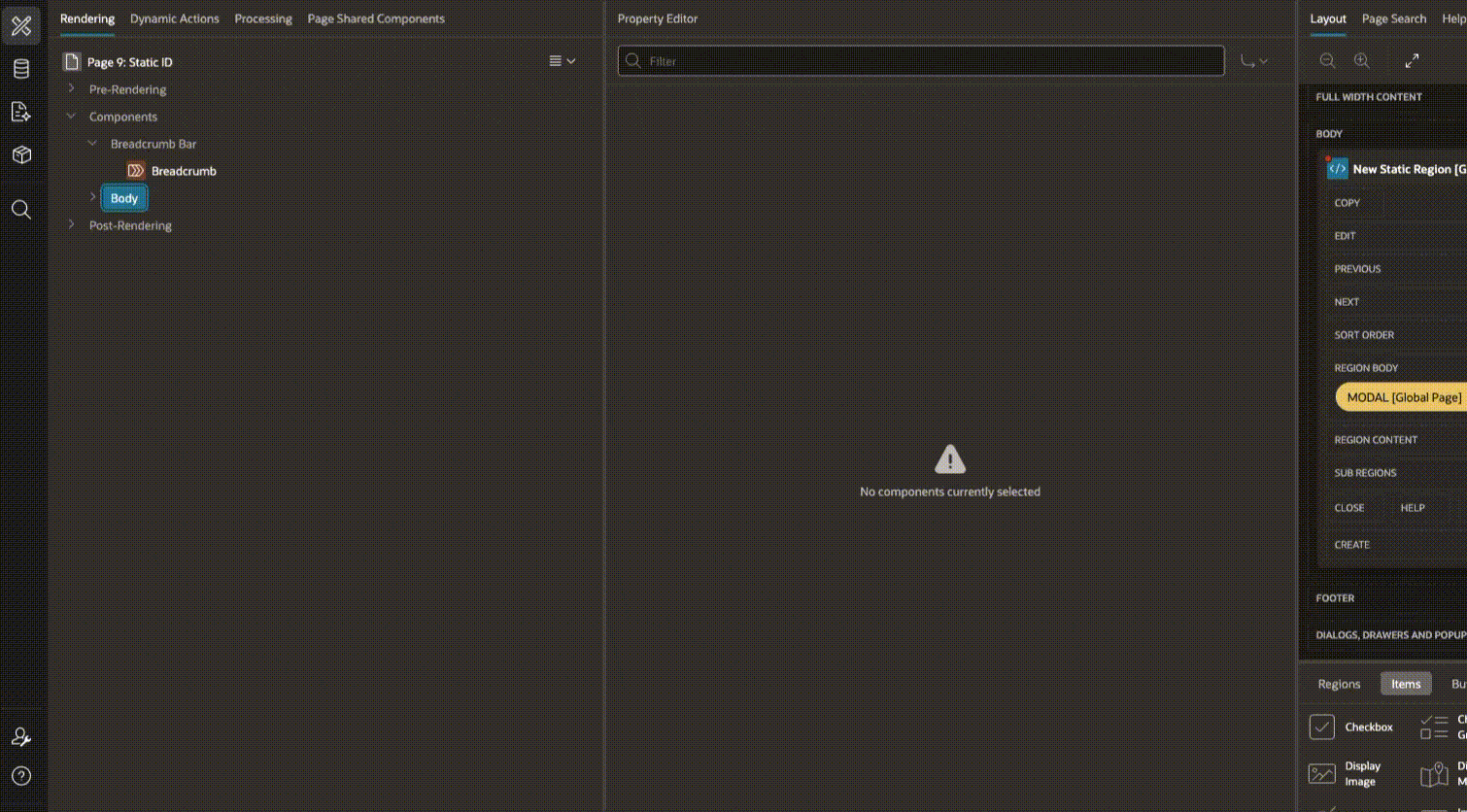1467x812 pixels.
Task: Zoom in the Layout view
Action: 1362,60
